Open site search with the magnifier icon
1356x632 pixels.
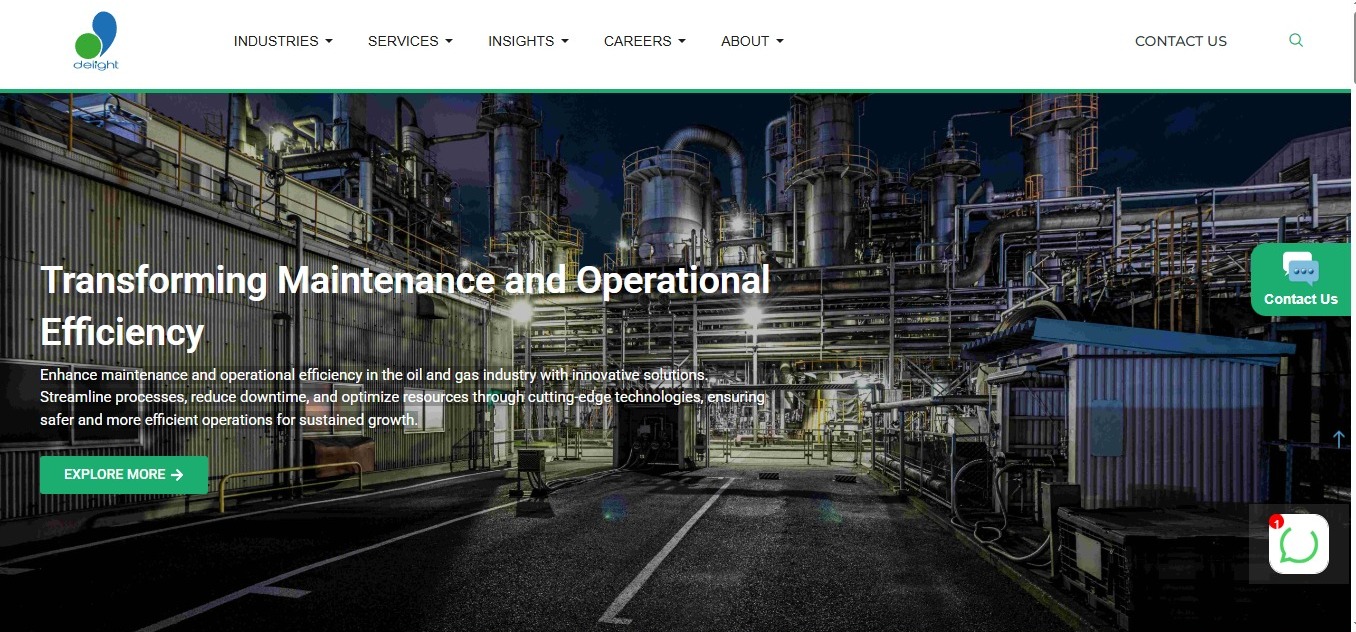point(1296,41)
